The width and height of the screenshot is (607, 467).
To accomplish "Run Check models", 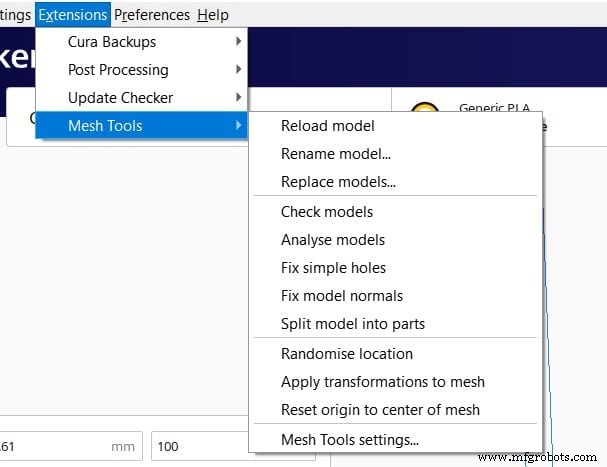I will [x=327, y=212].
